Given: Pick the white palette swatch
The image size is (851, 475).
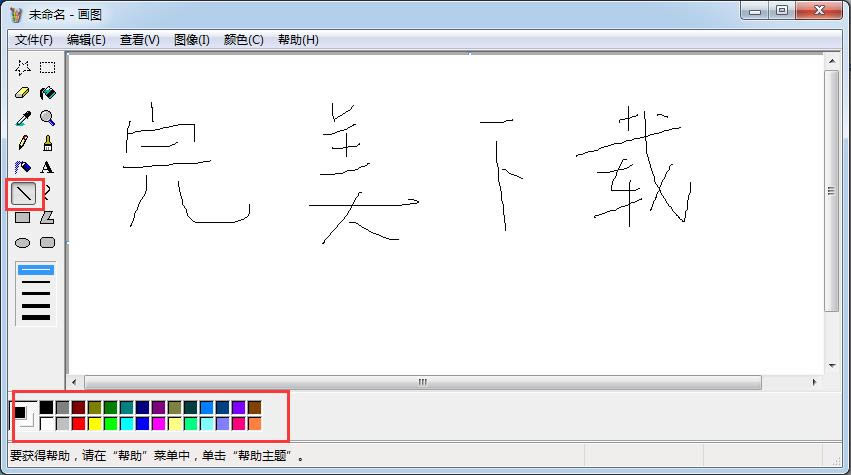Looking at the screenshot, I should click(x=47, y=423).
